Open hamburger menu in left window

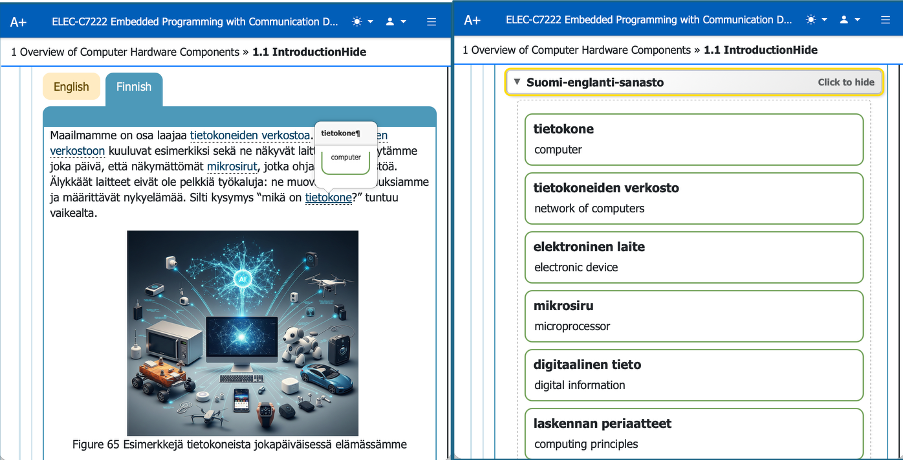pos(431,22)
